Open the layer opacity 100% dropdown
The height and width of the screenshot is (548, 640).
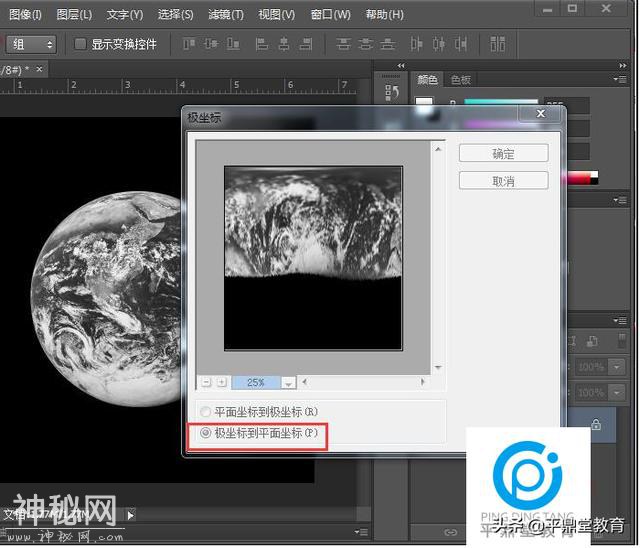click(x=617, y=367)
